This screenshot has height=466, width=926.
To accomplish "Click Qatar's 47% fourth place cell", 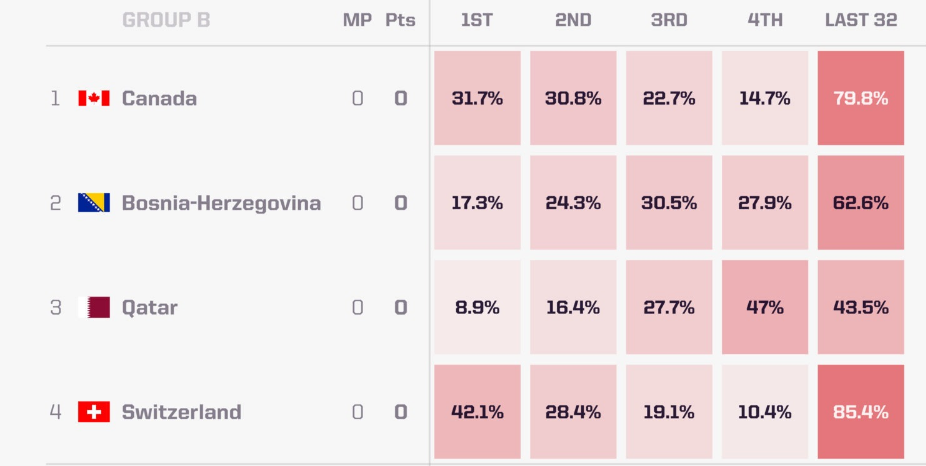I will 765,307.
